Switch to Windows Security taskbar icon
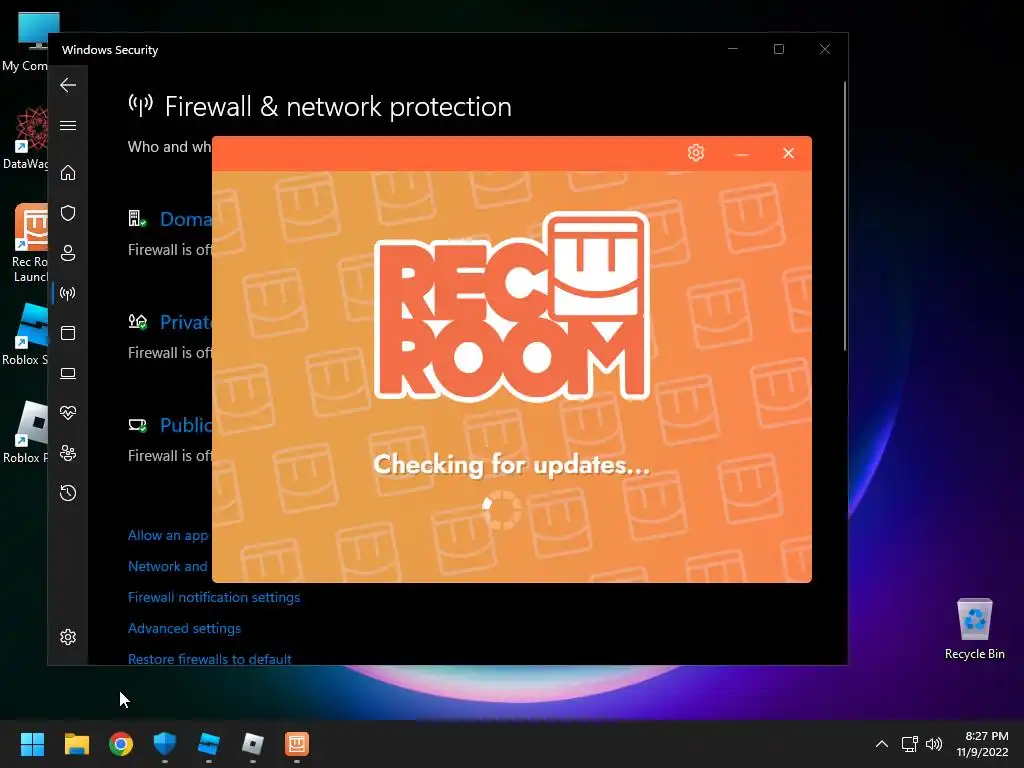 165,744
